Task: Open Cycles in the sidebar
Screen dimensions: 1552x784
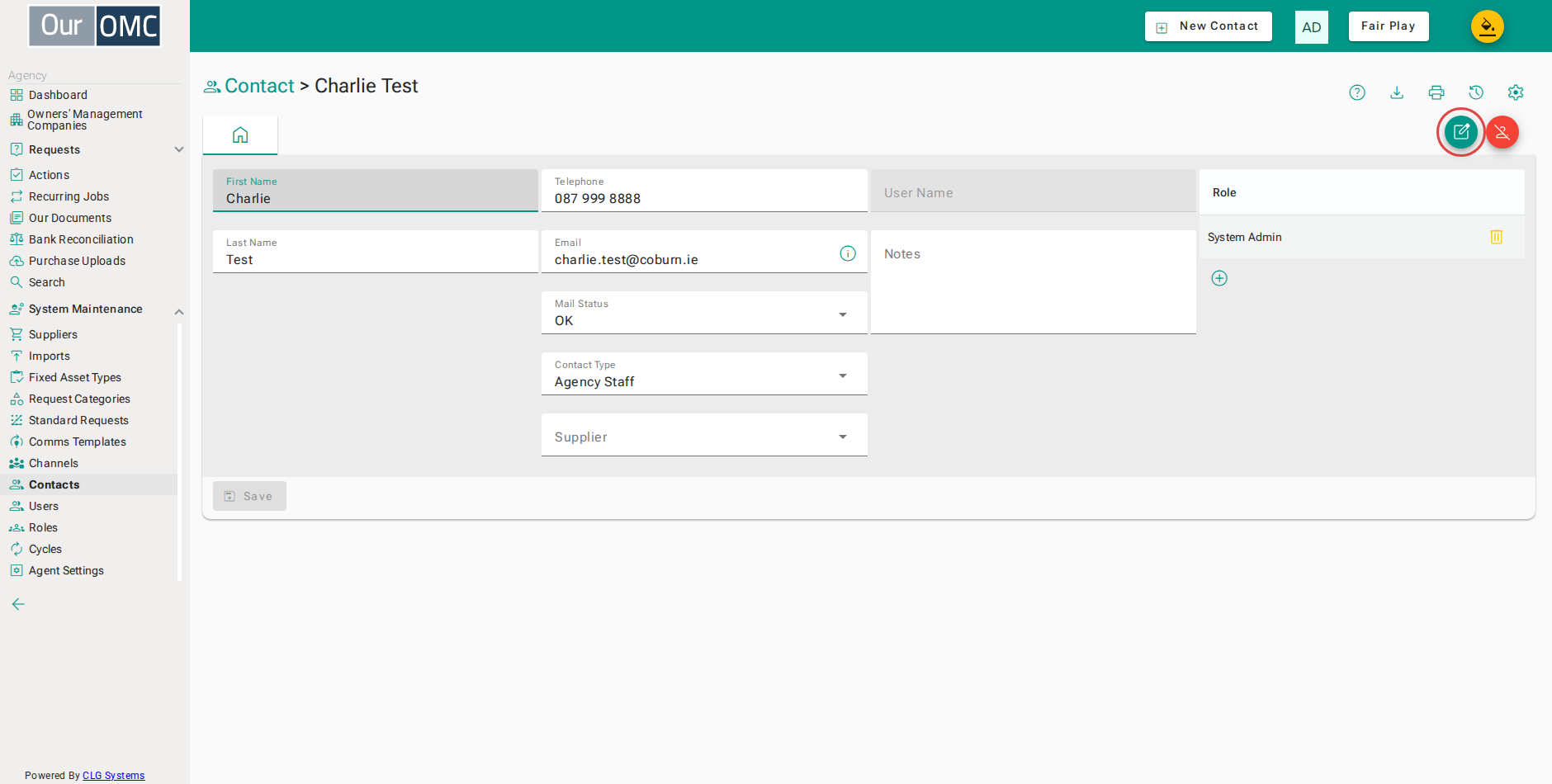Action: tap(45, 549)
